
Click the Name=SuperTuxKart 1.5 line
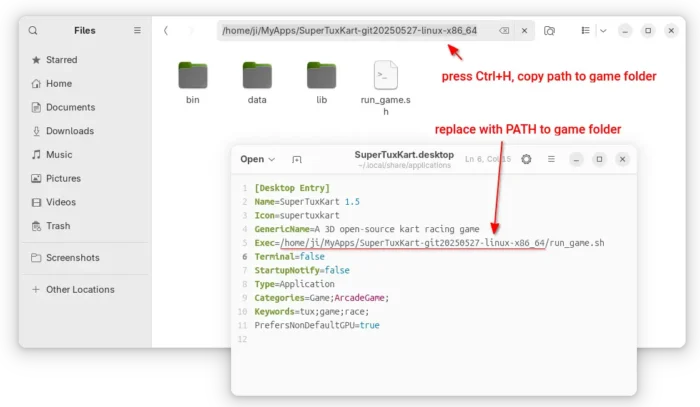click(x=307, y=202)
